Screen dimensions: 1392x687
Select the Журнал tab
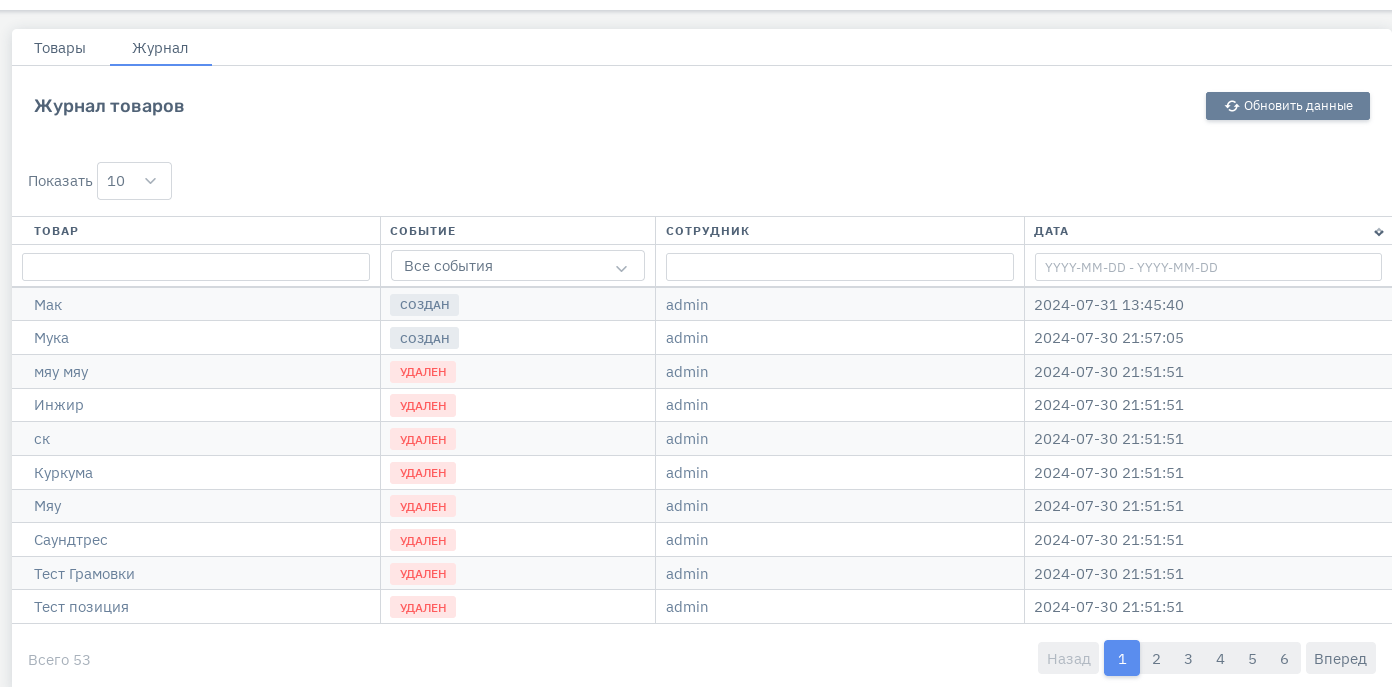[x=160, y=48]
